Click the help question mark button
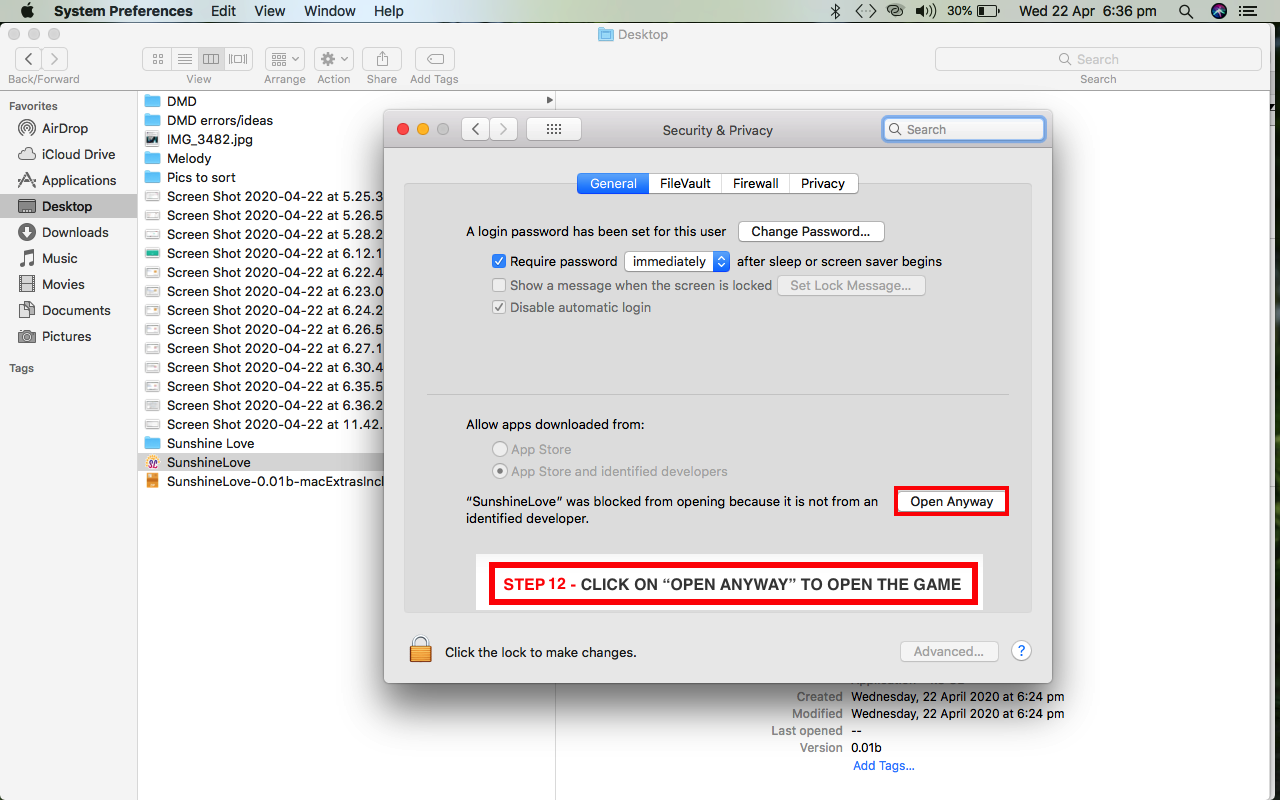 (x=1020, y=651)
